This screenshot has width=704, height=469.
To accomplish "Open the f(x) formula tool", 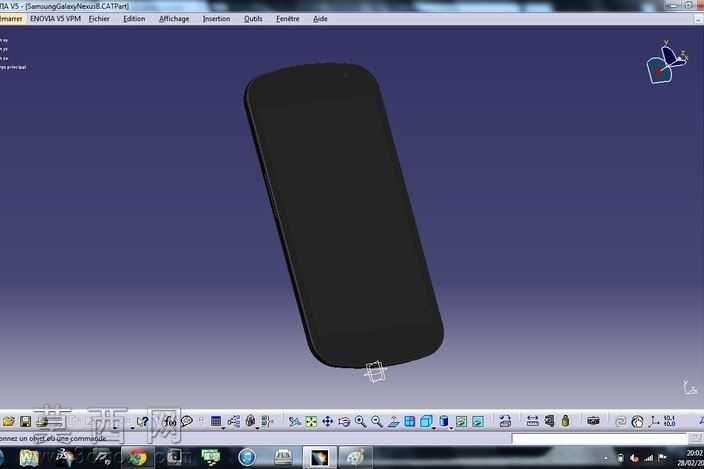I will click(170, 421).
